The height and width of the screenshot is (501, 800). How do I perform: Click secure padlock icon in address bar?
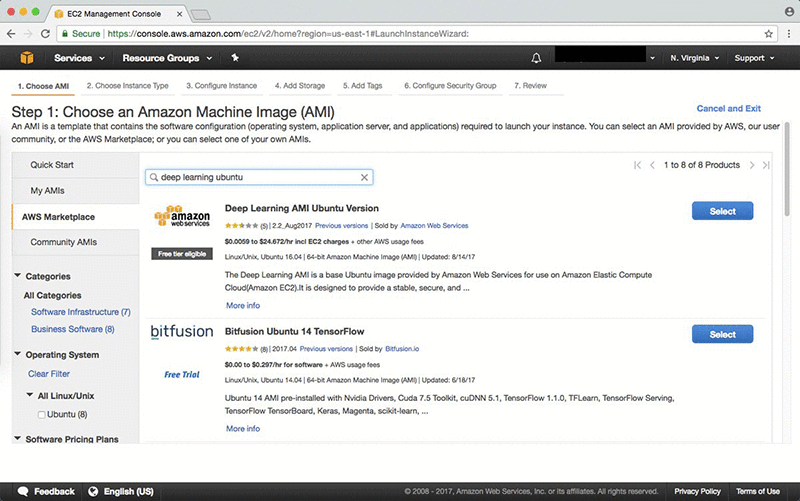[x=65, y=34]
